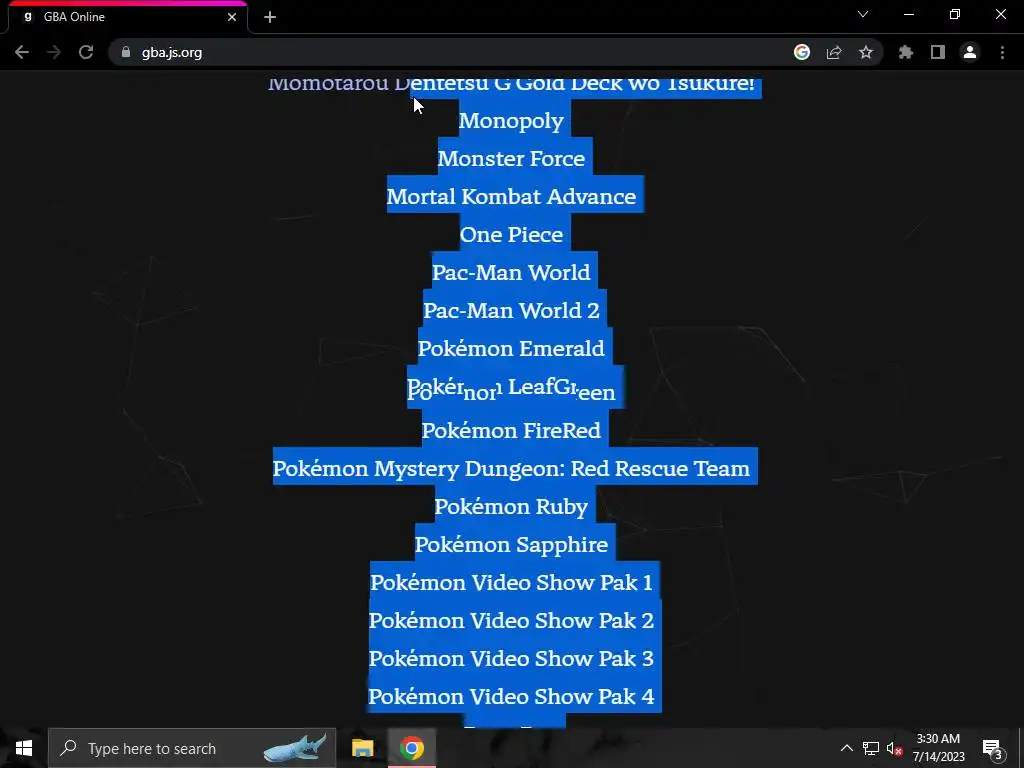Launch Pac-Man World 2
This screenshot has height=768, width=1024.
[x=511, y=310]
